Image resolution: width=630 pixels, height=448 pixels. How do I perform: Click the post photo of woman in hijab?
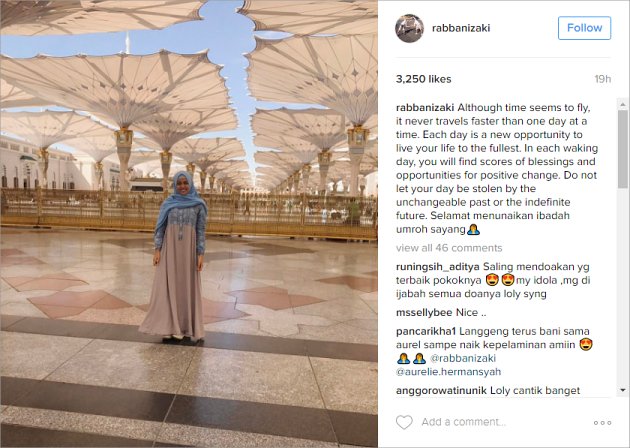(189, 224)
